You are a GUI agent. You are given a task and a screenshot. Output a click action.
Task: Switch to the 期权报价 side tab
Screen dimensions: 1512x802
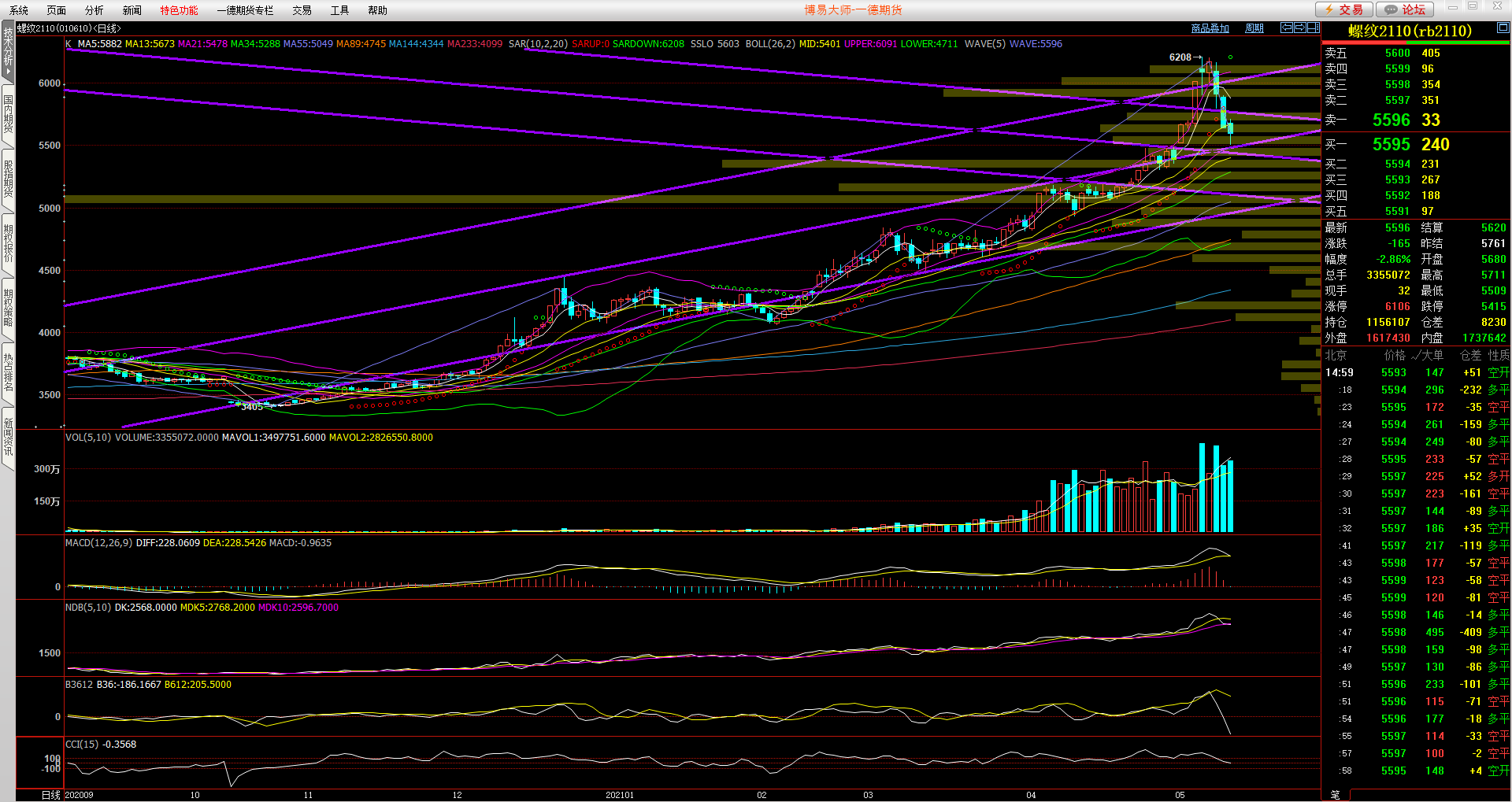point(8,244)
